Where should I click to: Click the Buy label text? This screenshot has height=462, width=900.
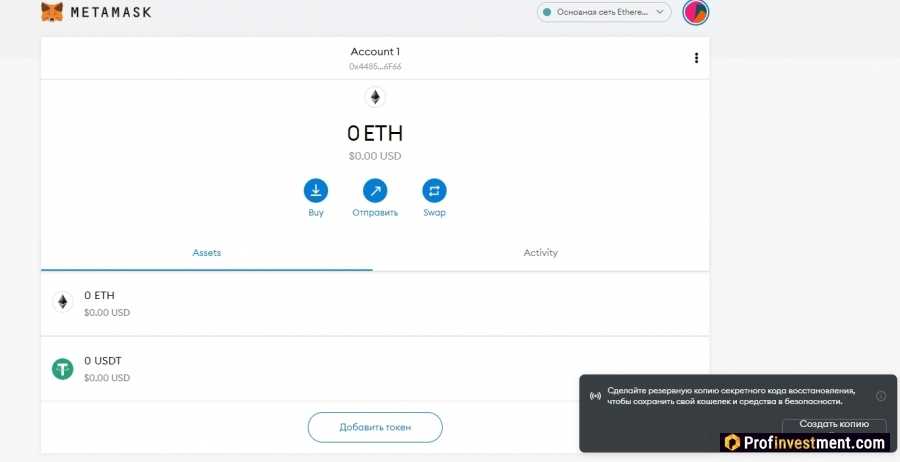[316, 212]
